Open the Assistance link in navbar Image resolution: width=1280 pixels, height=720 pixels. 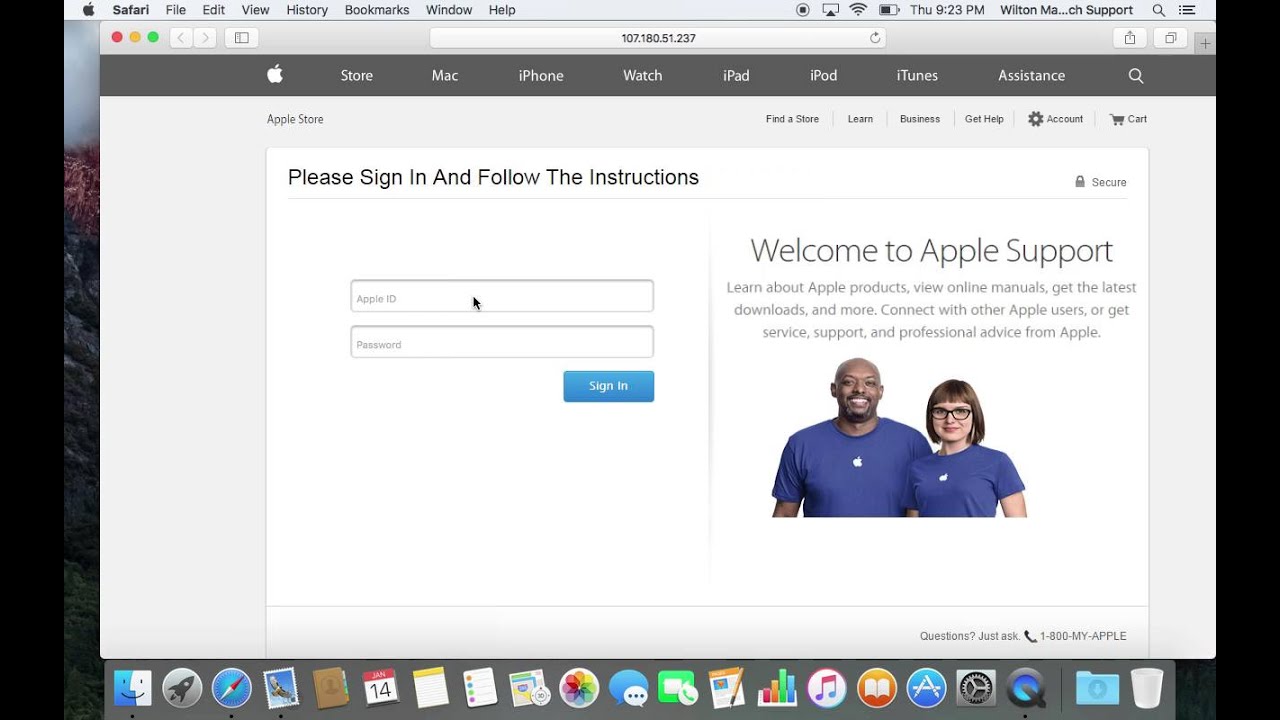tap(1031, 75)
